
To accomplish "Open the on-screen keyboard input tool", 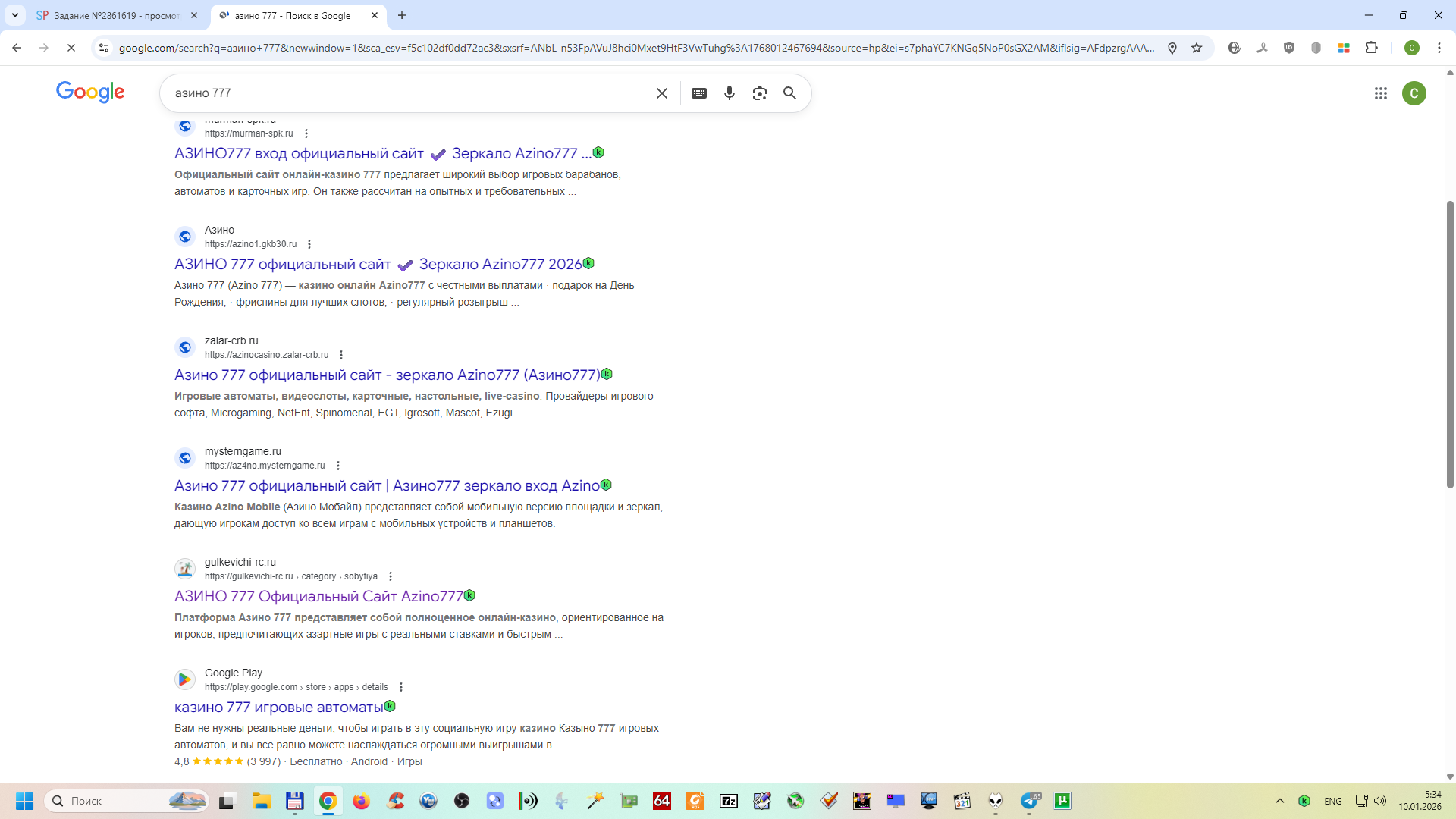I will (x=699, y=93).
